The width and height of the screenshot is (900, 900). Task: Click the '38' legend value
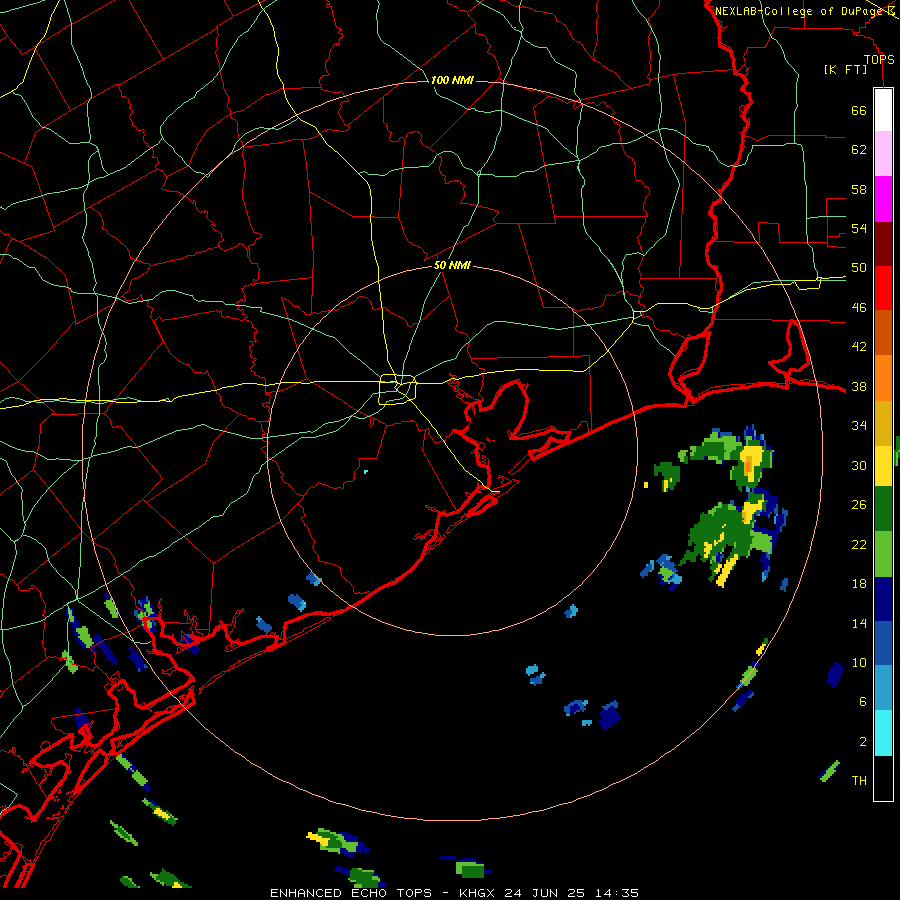(859, 386)
